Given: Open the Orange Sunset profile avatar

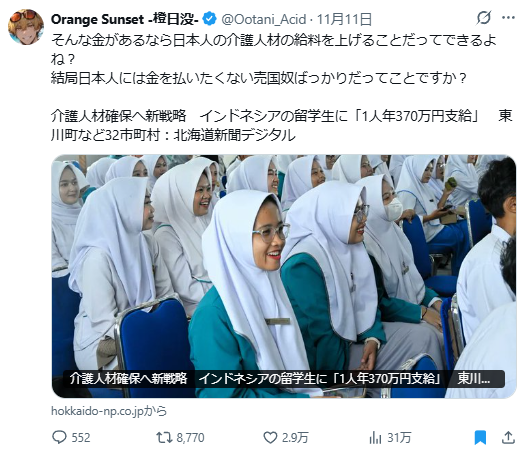Looking at the screenshot, I should click(x=26, y=27).
